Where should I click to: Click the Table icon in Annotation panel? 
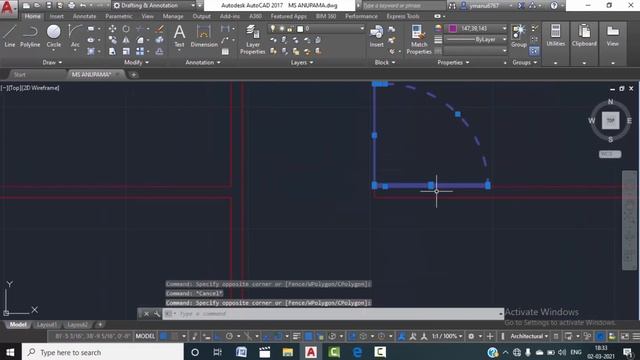225,52
